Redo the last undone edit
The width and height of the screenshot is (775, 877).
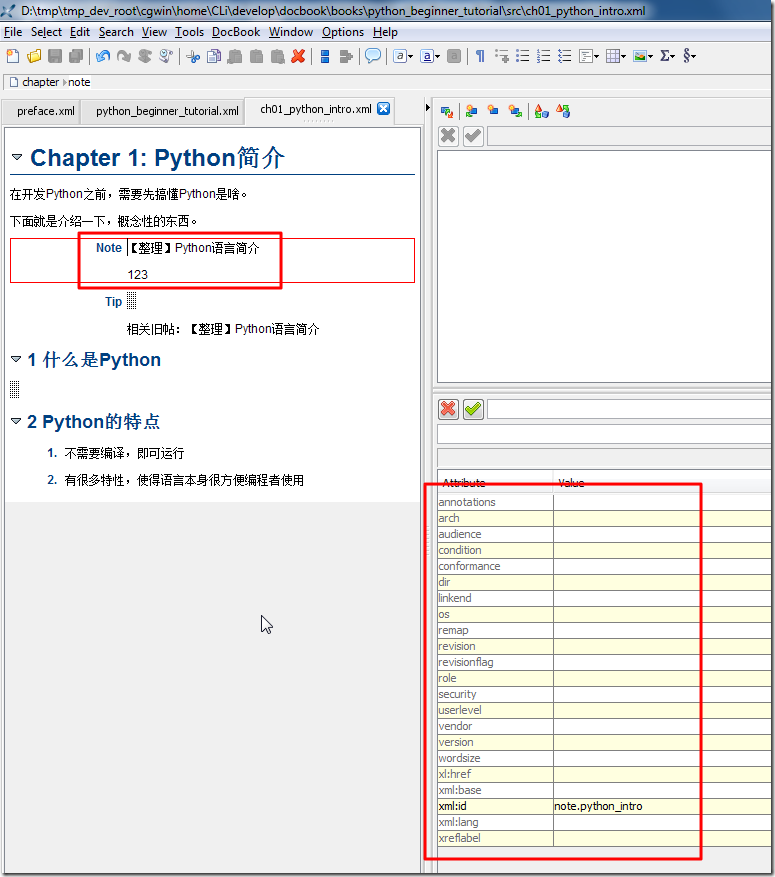point(124,56)
